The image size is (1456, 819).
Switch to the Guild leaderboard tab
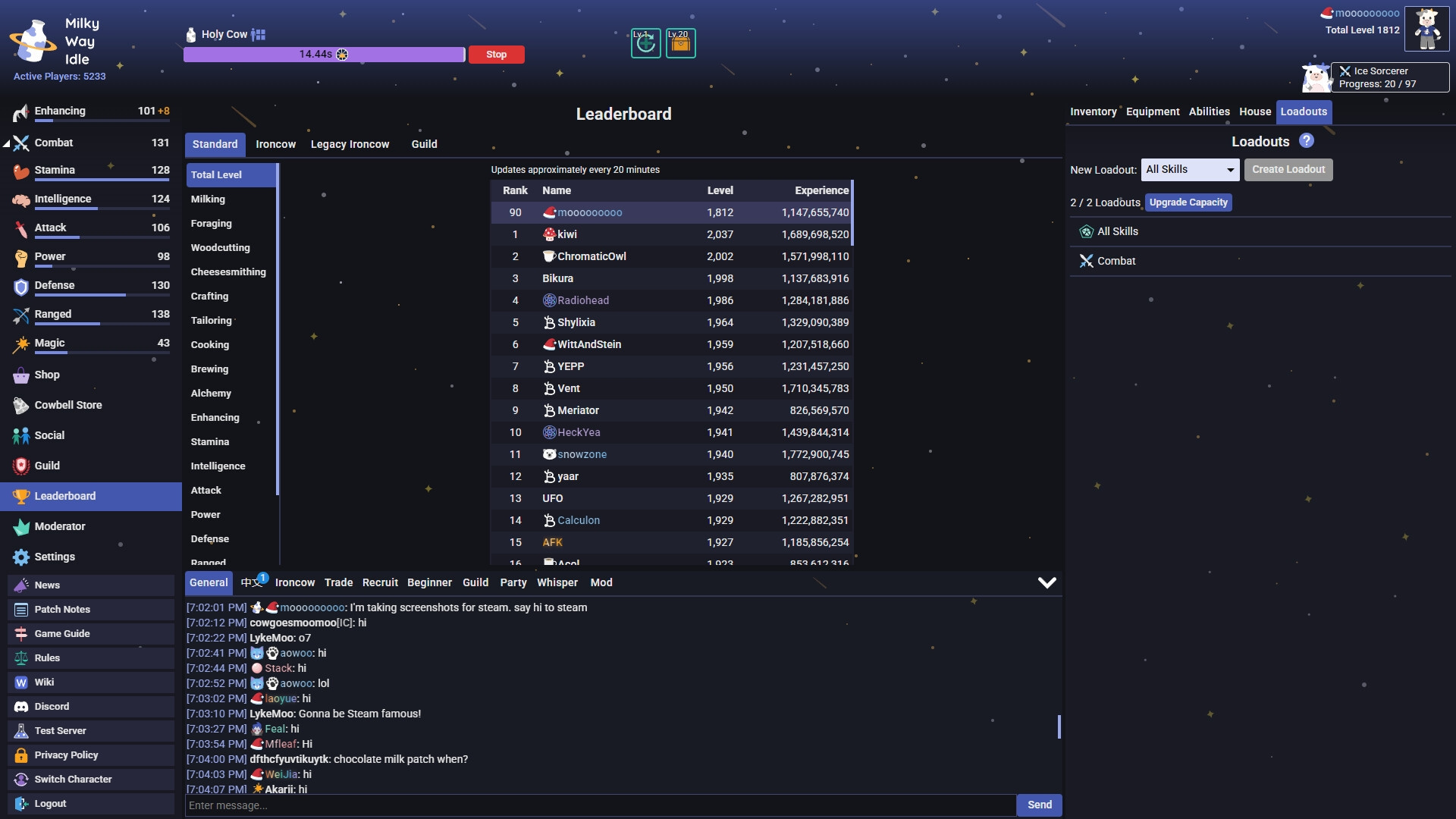coord(424,144)
